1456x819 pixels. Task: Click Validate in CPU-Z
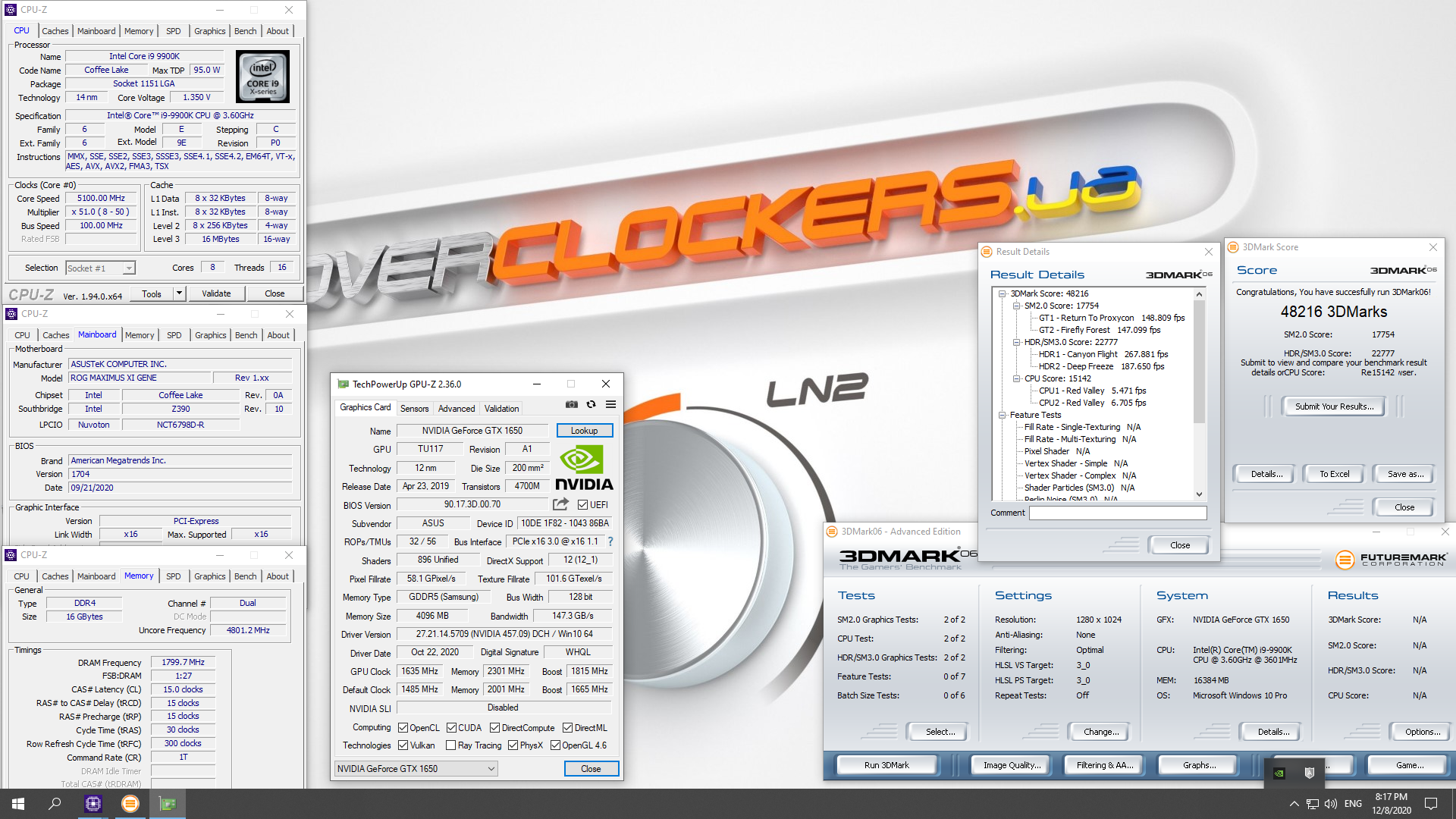click(216, 293)
